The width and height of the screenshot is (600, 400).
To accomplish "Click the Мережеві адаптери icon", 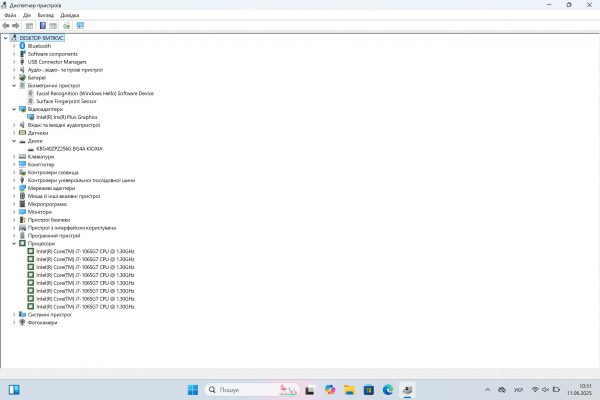I will tap(22, 188).
